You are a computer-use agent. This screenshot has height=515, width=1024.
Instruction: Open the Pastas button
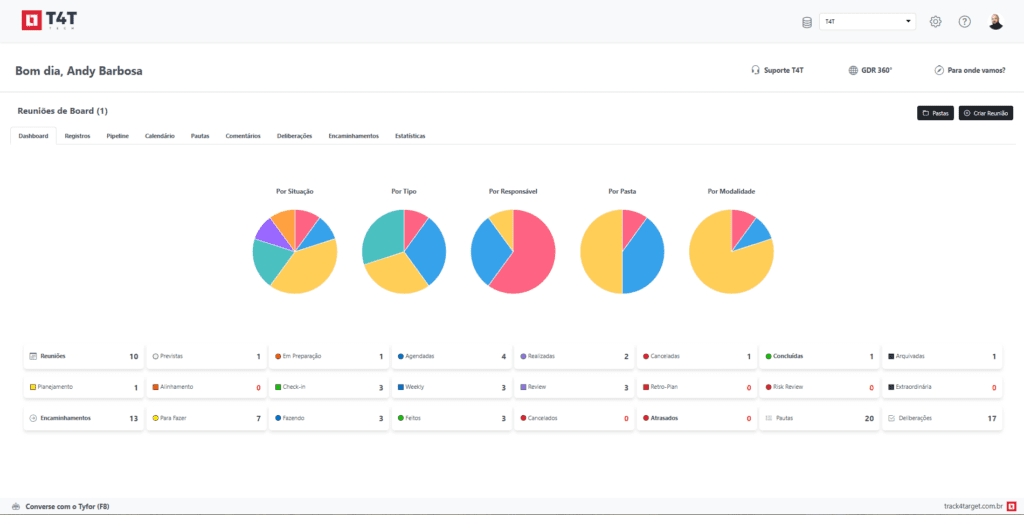click(x=935, y=114)
